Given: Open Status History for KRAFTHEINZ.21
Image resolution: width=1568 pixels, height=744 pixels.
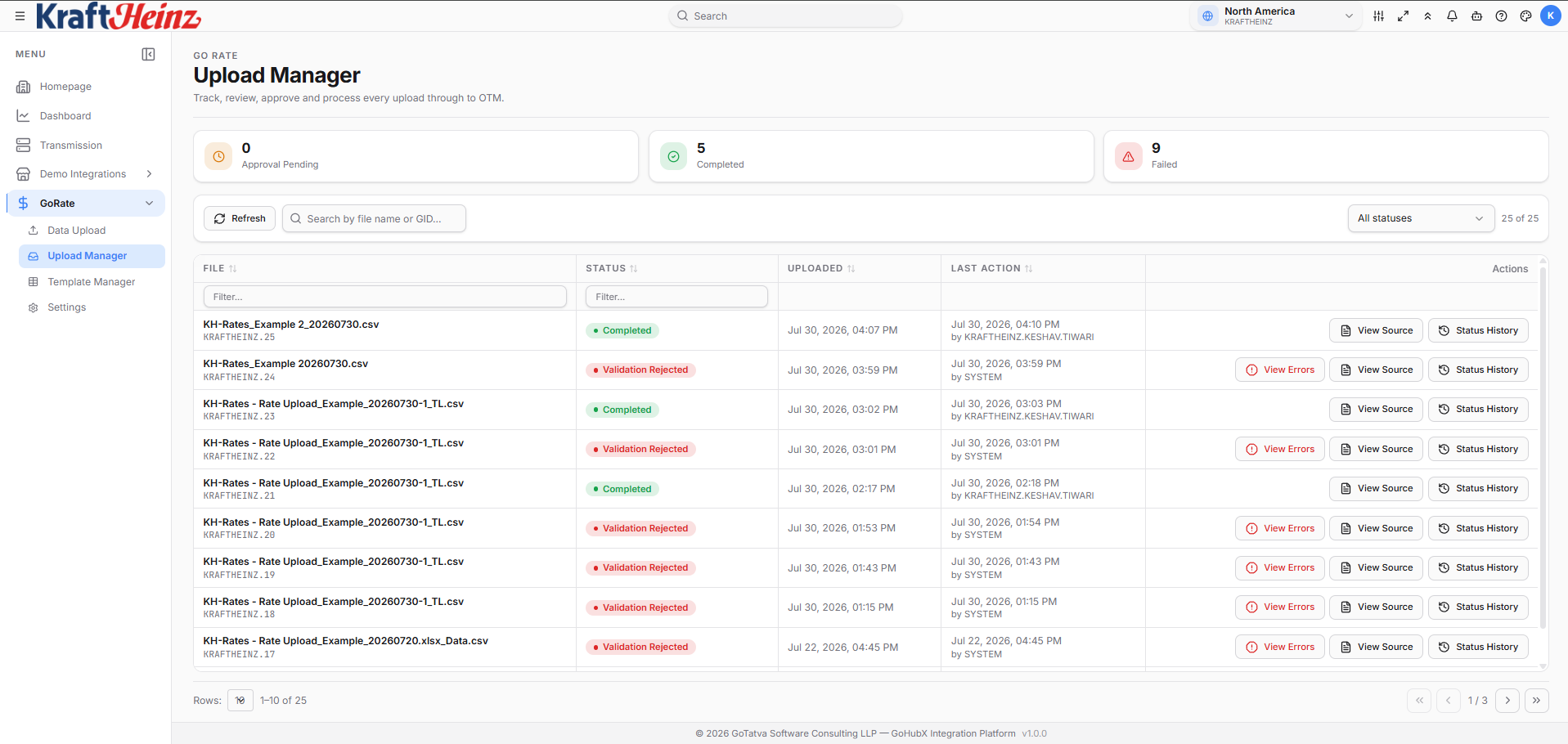Looking at the screenshot, I should click(x=1478, y=489).
